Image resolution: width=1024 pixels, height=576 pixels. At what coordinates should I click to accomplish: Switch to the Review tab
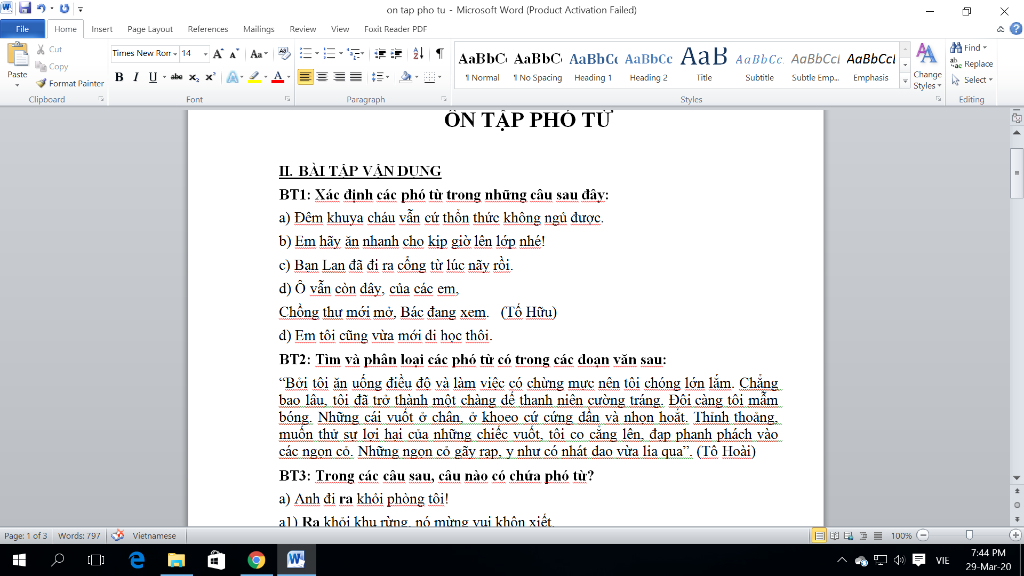pyautogui.click(x=302, y=29)
